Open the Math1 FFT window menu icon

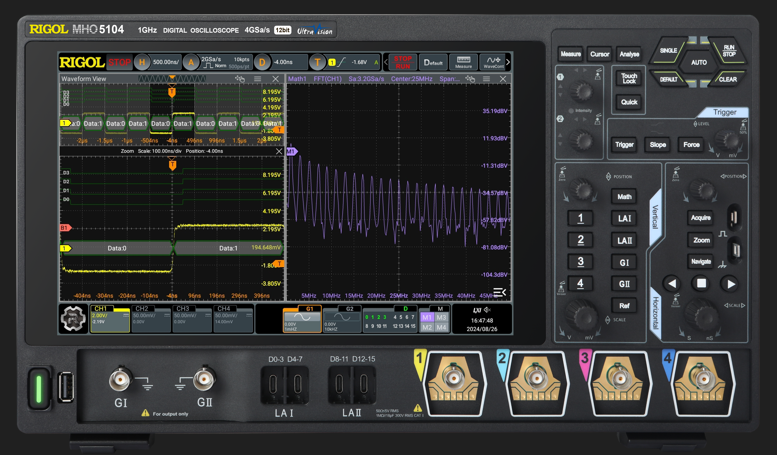486,79
